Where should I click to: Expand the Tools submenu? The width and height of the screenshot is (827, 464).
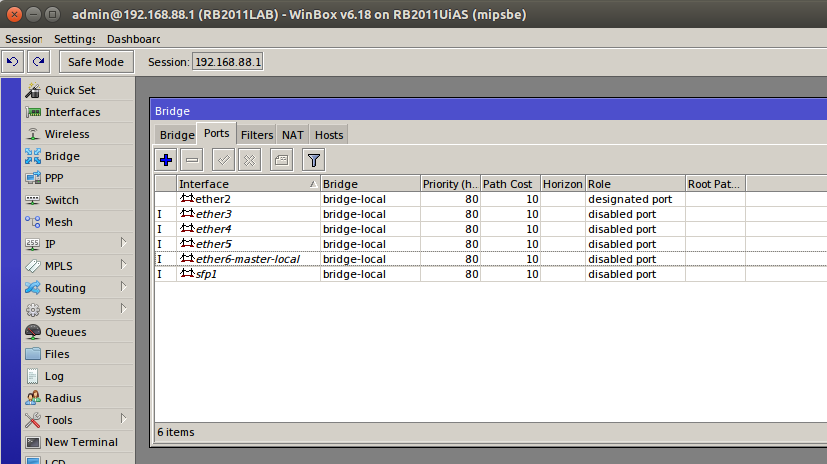(x=123, y=419)
